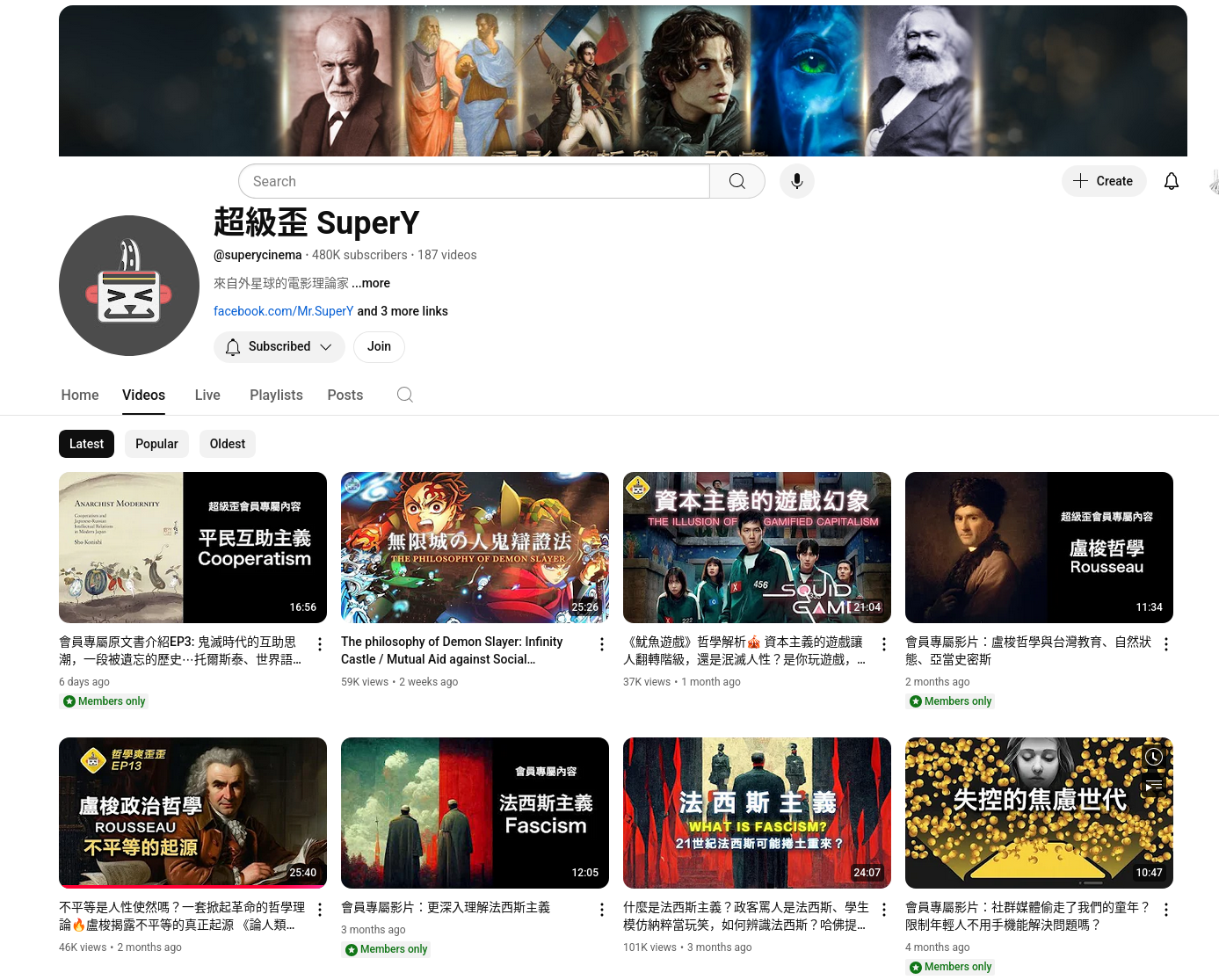The width and height of the screenshot is (1219, 980).
Task: Open title 《魷魚遊戲》哲學解析
Action: 744,650
